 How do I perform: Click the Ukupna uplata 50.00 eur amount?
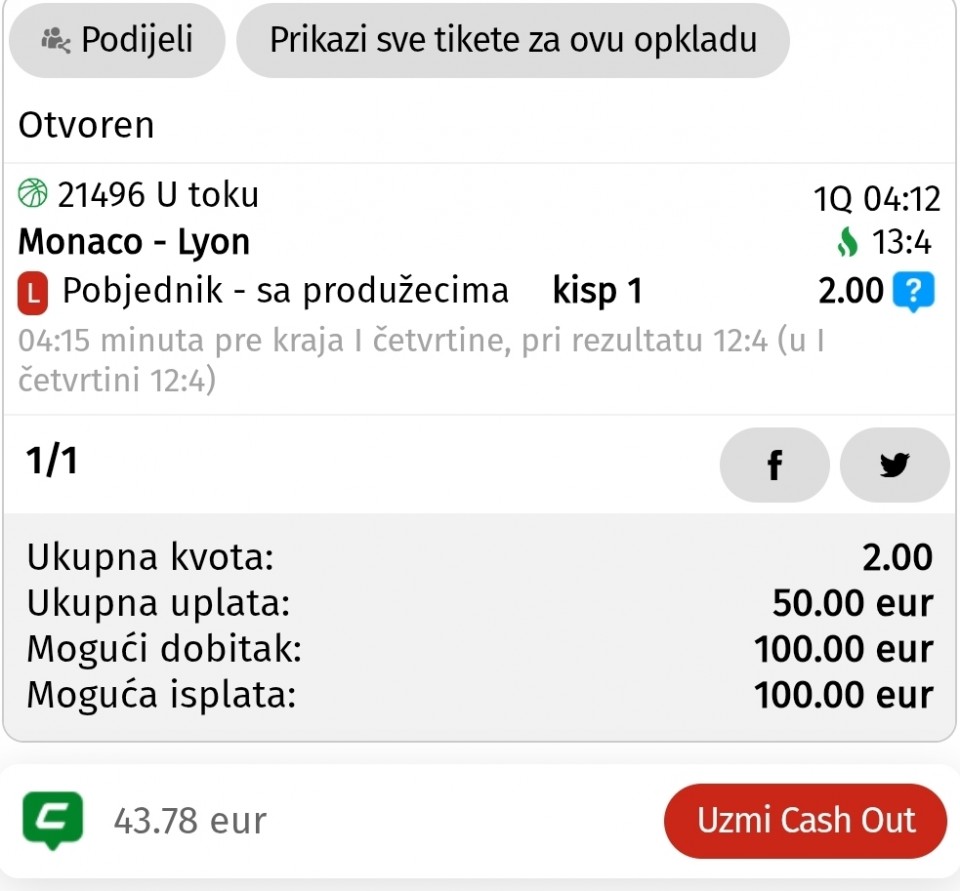click(852, 603)
